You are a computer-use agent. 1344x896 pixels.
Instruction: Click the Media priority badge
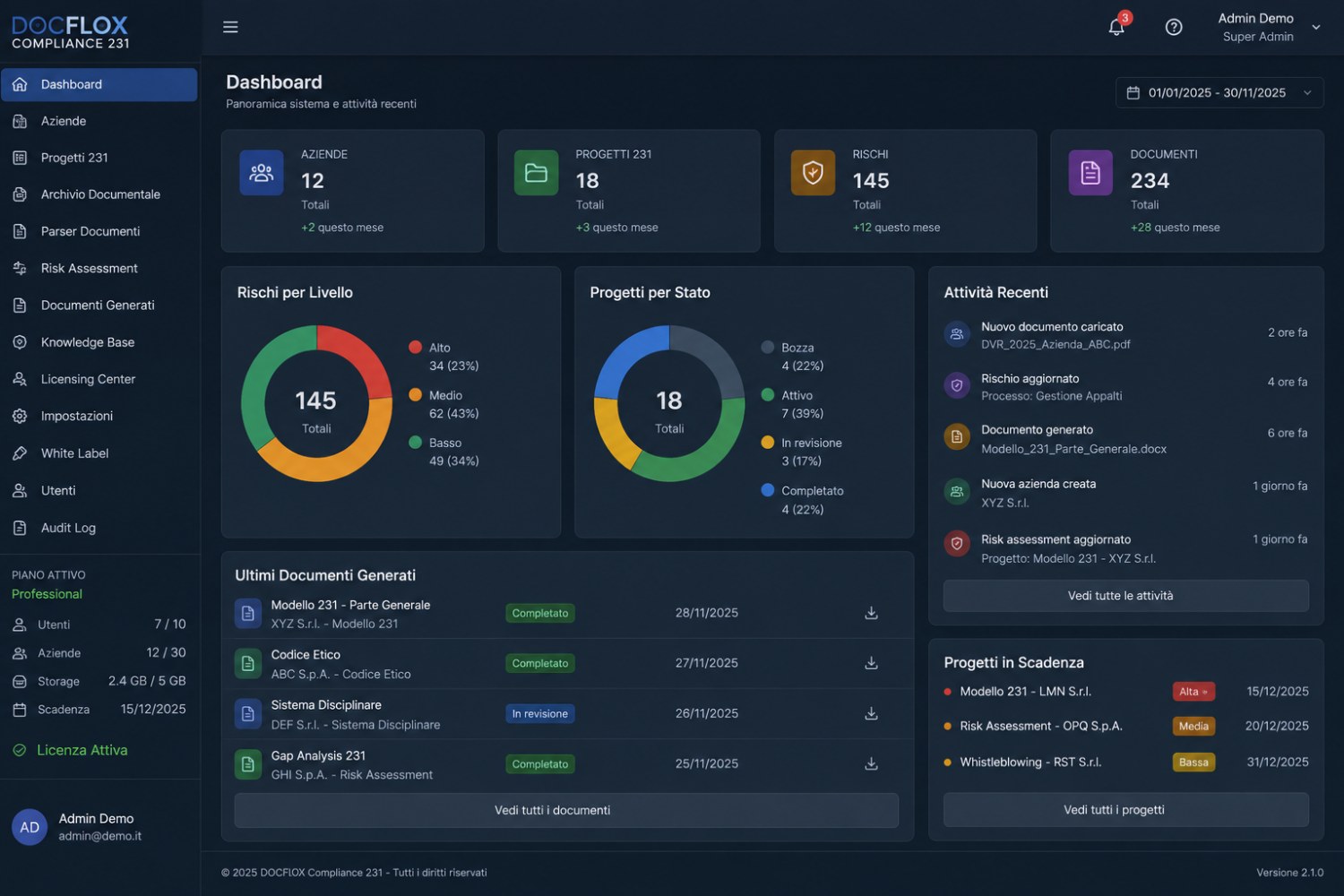click(1193, 726)
